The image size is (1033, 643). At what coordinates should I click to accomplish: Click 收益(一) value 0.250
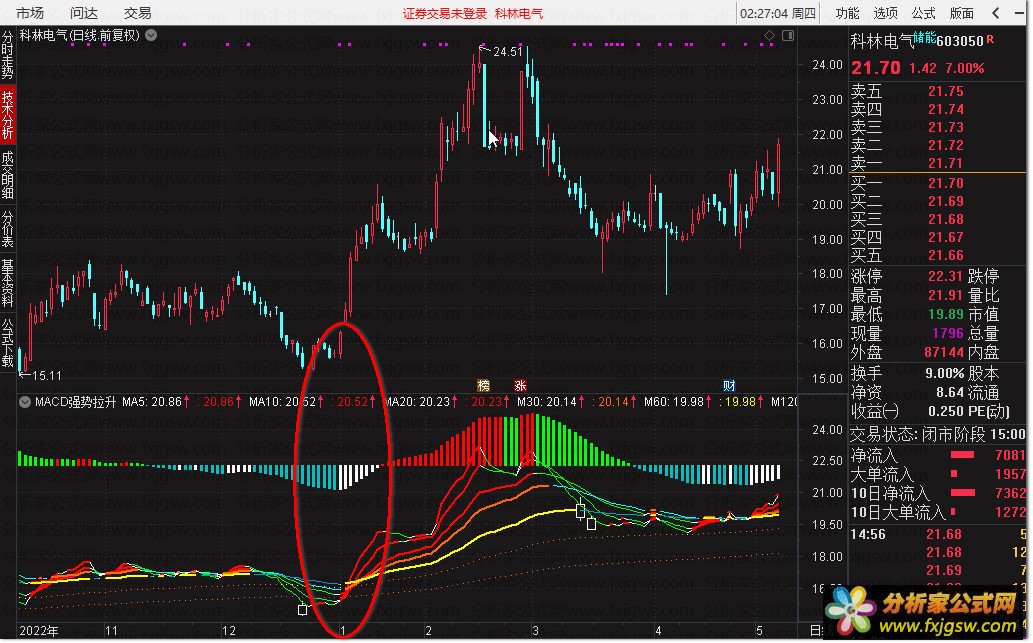[946, 412]
